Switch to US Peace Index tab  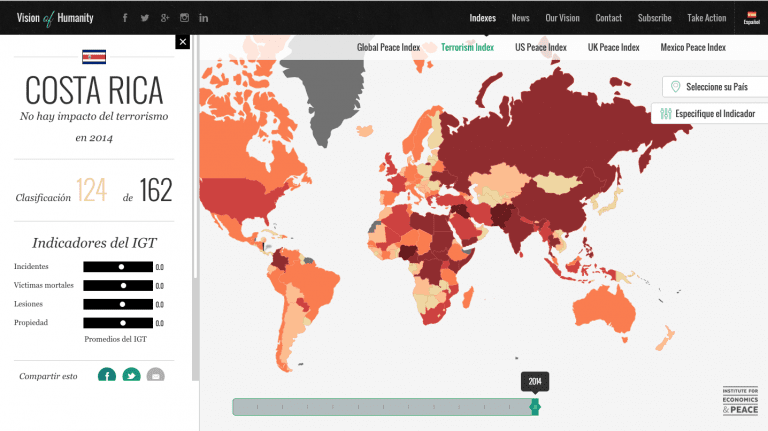[540, 47]
